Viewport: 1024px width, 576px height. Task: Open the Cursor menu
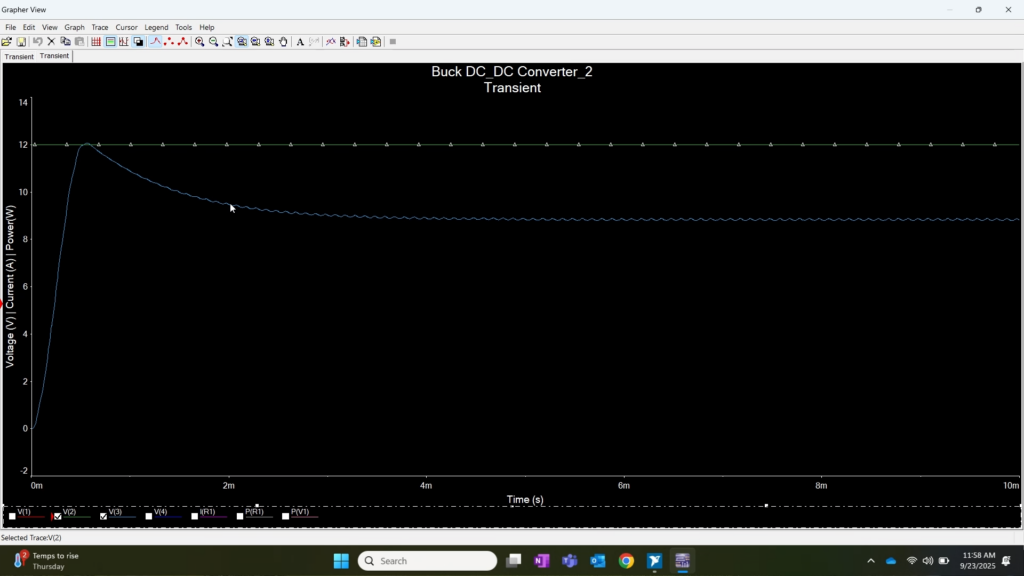pos(126,27)
